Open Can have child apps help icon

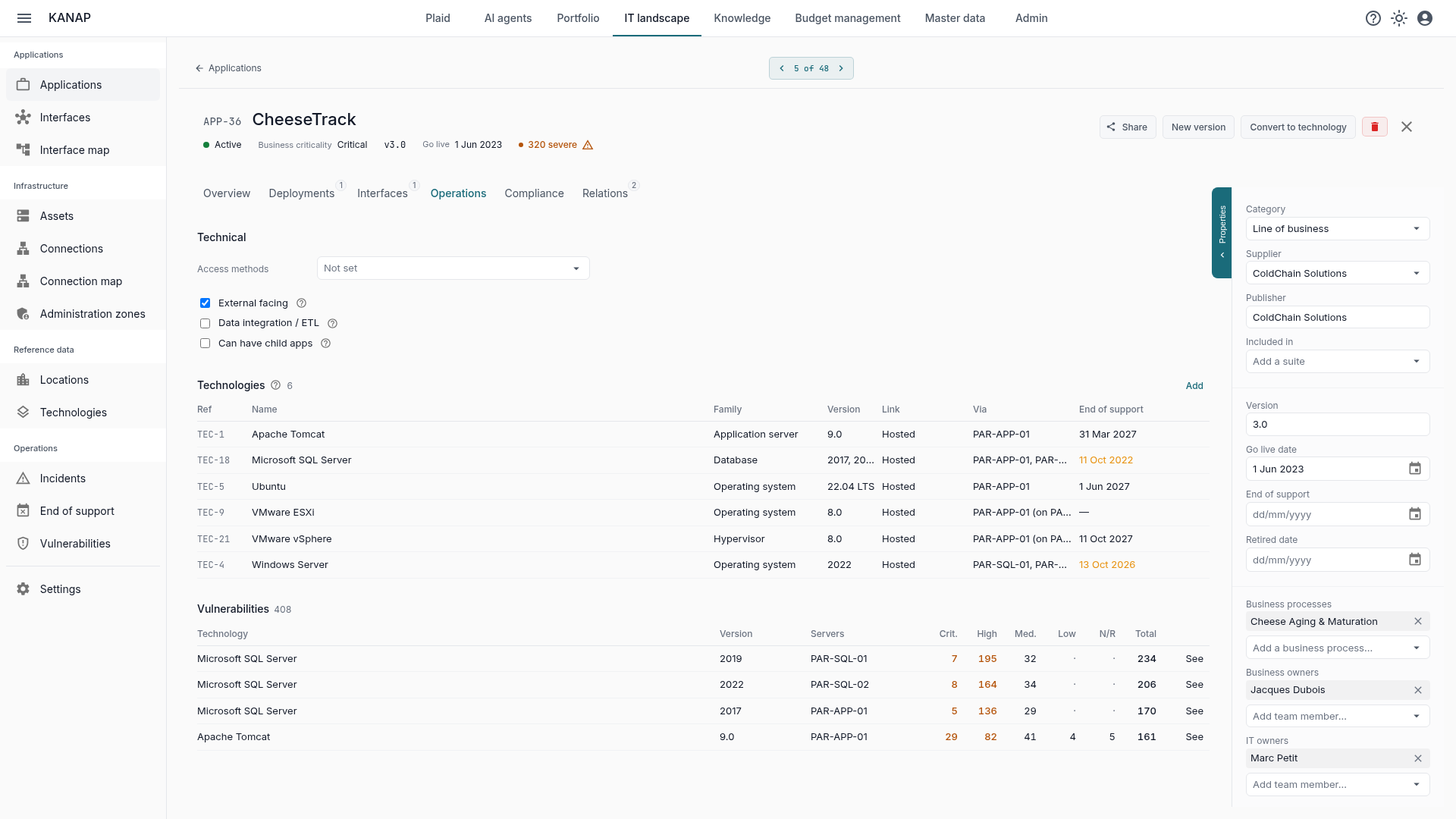[x=325, y=344]
